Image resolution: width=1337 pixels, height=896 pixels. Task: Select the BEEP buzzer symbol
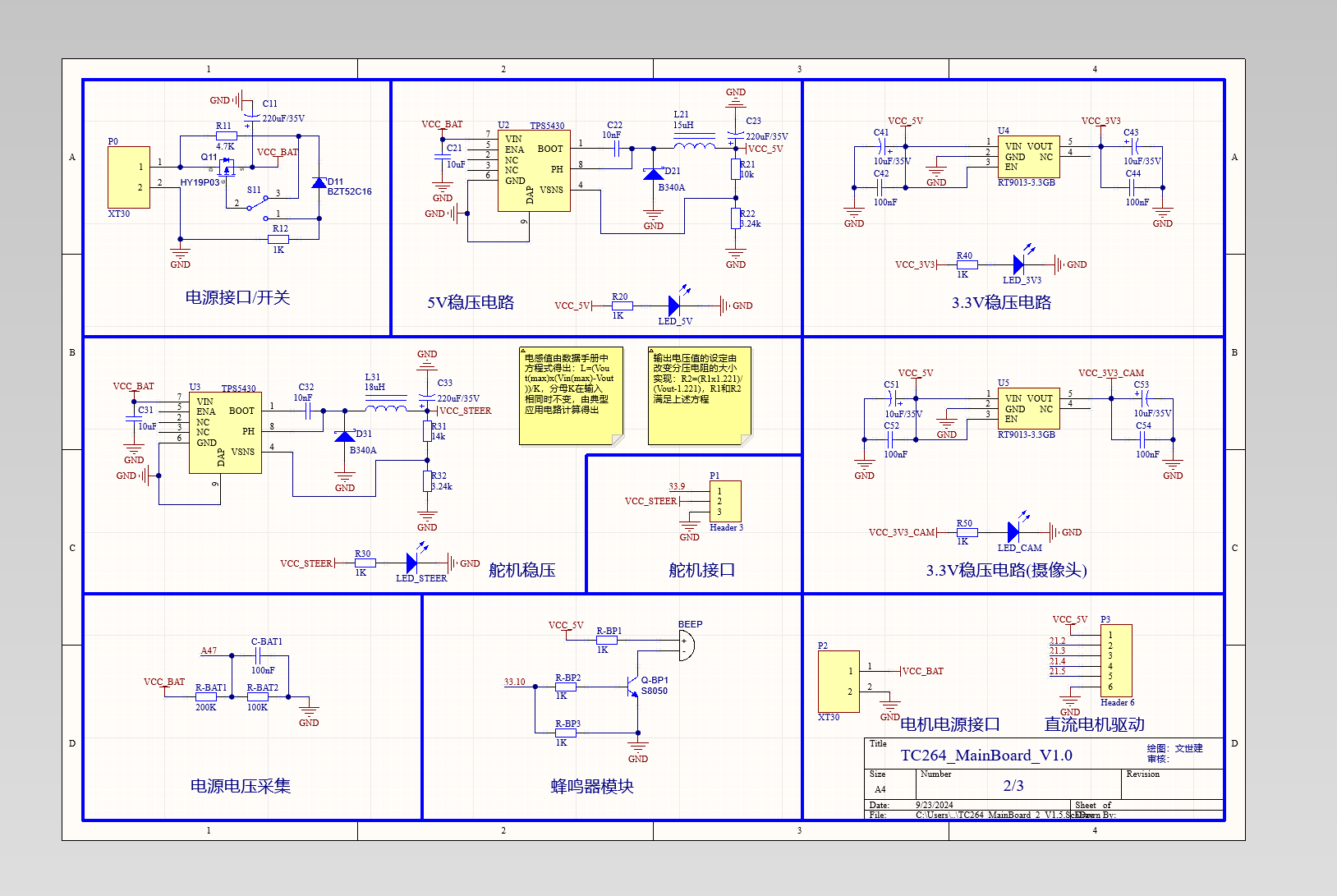[x=687, y=646]
